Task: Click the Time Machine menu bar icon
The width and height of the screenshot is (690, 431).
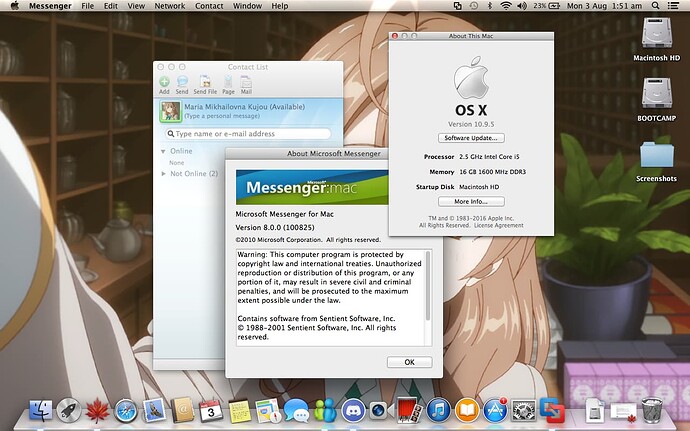Action: point(474,6)
